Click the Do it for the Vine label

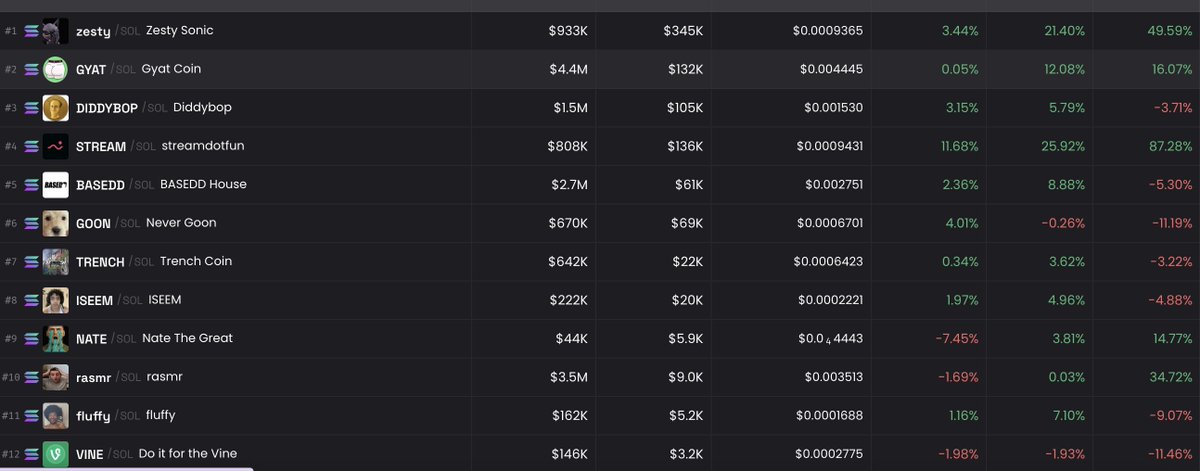tap(188, 454)
